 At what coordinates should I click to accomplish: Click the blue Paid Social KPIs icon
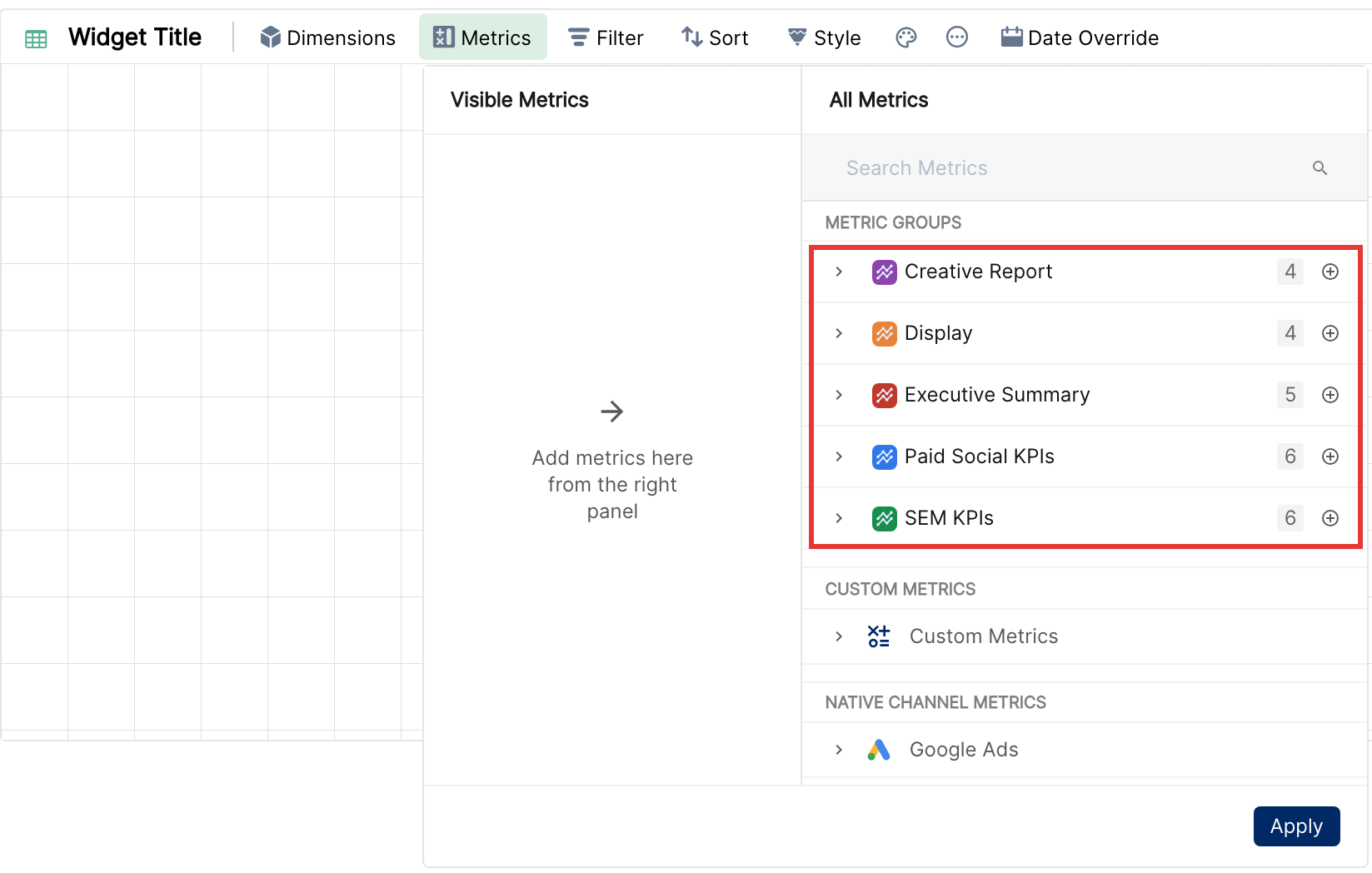(x=884, y=456)
